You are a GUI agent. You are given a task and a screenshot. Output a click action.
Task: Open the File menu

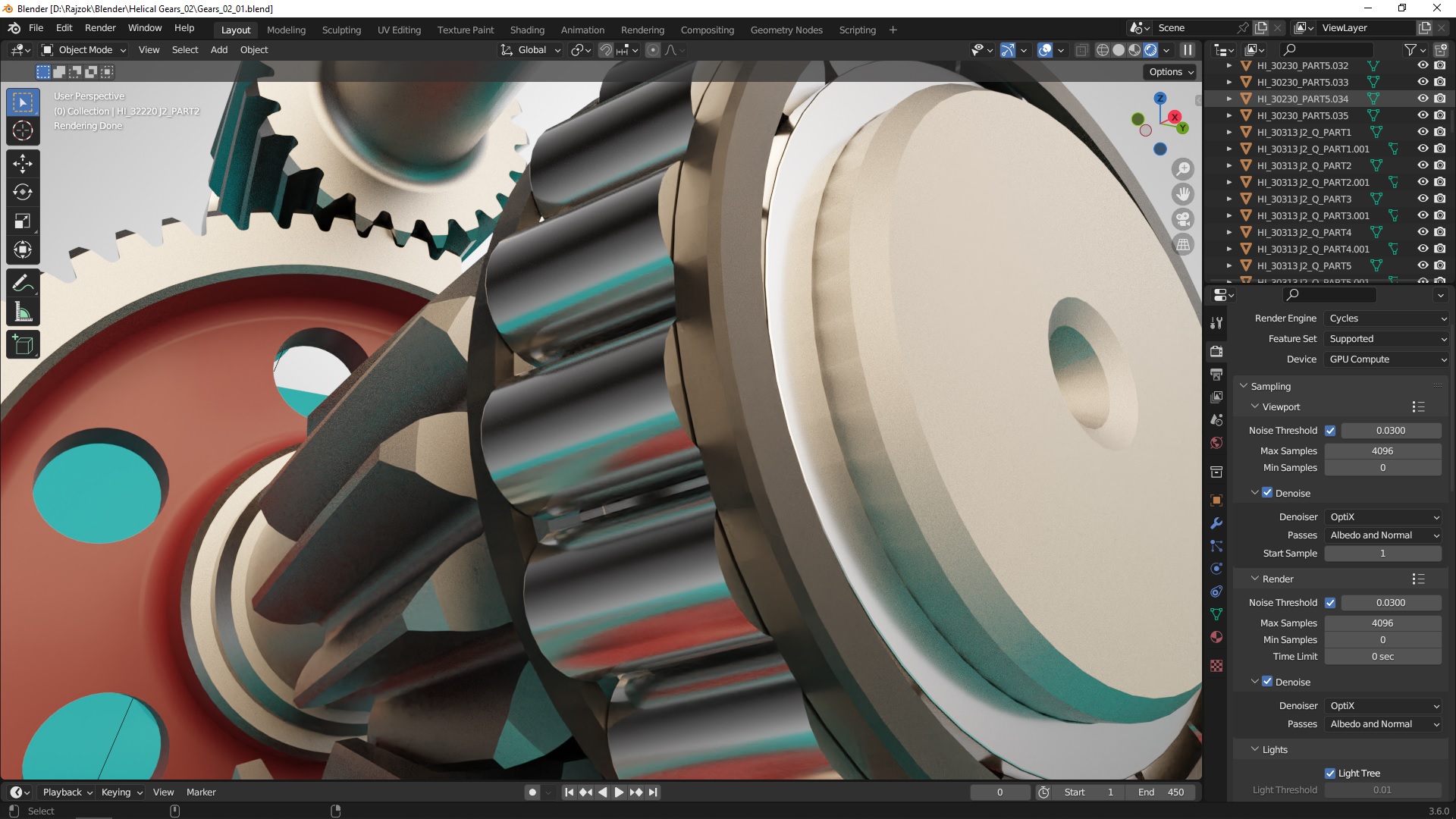(36, 28)
